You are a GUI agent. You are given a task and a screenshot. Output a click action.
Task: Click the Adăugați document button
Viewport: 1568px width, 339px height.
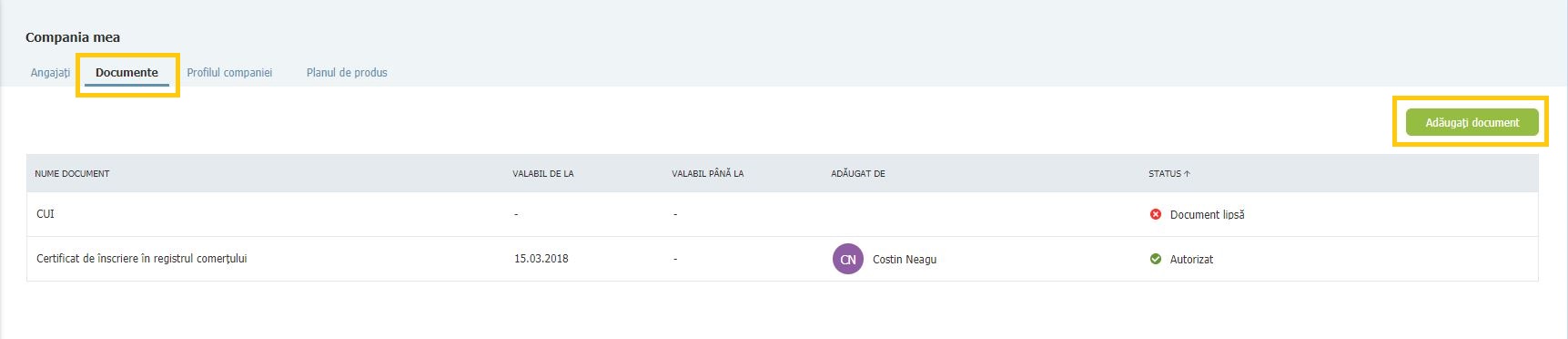pos(1472,122)
